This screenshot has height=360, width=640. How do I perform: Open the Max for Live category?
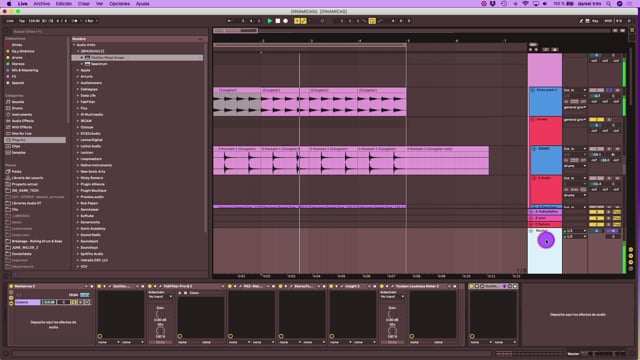[21, 133]
